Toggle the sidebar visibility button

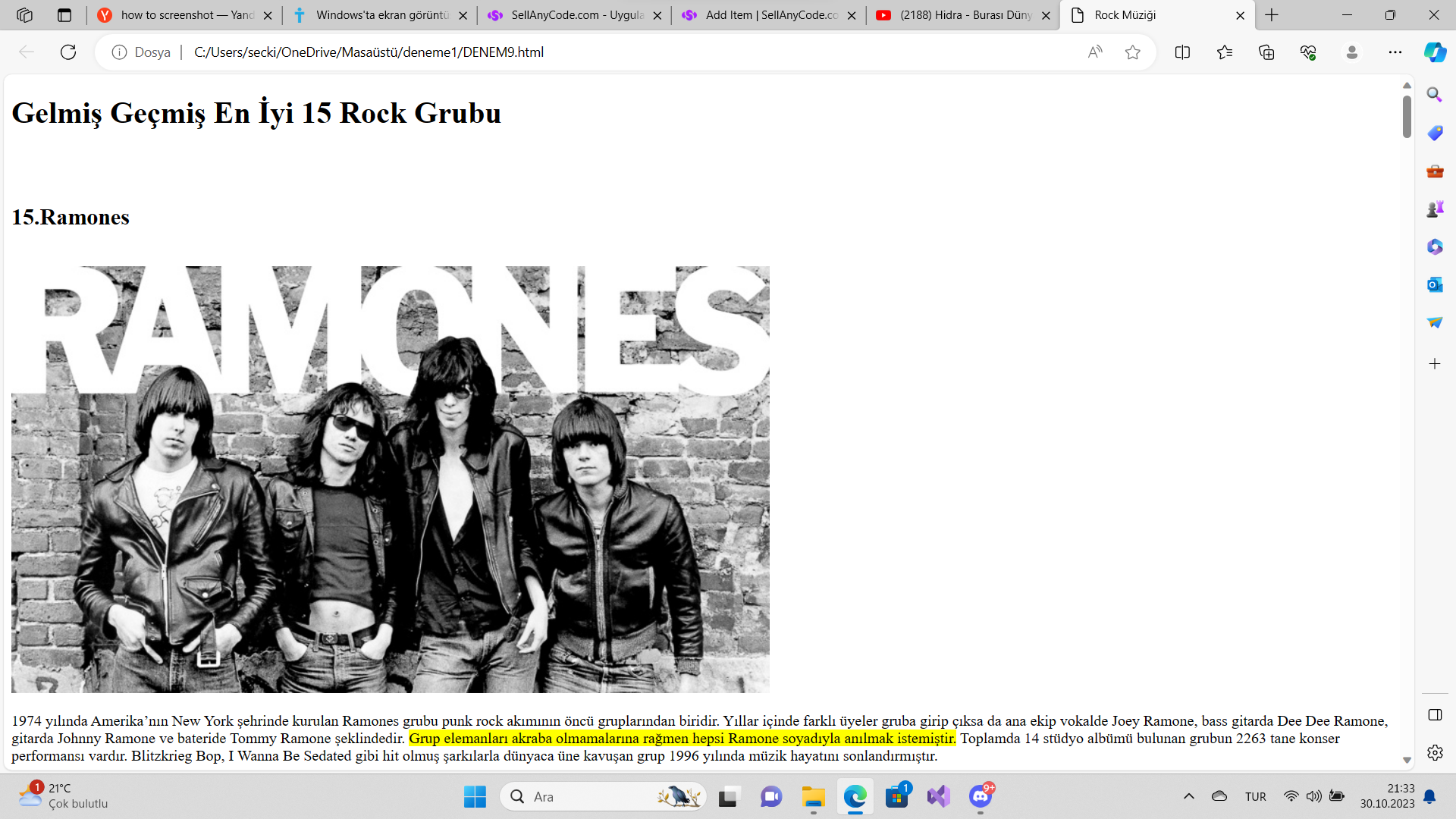click(x=1434, y=715)
